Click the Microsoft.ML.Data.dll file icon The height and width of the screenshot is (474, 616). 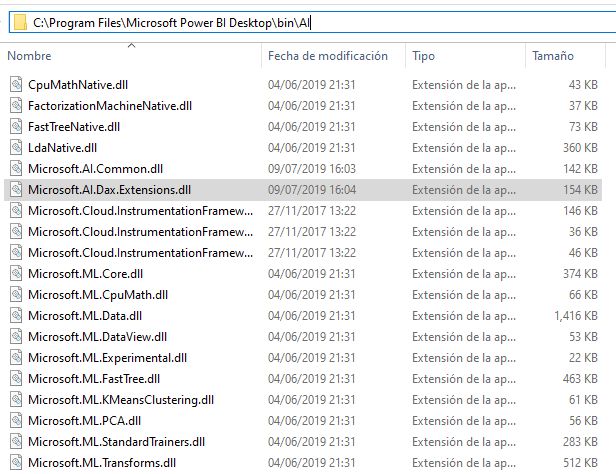click(16, 316)
